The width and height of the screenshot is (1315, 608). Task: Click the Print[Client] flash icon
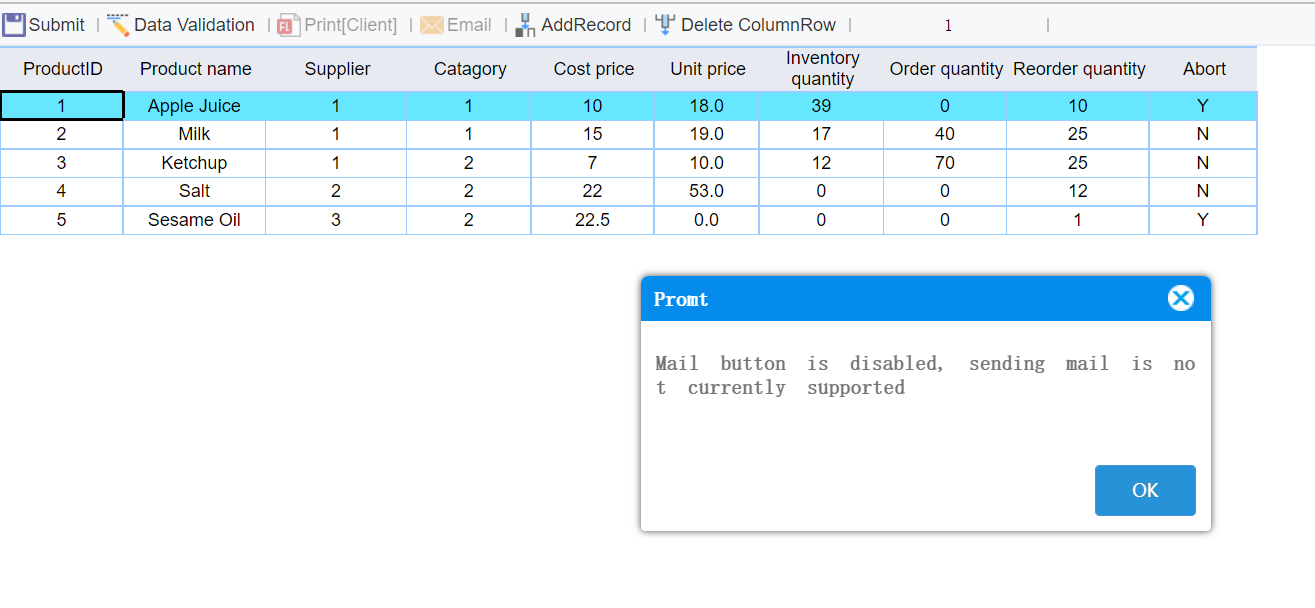pos(289,26)
